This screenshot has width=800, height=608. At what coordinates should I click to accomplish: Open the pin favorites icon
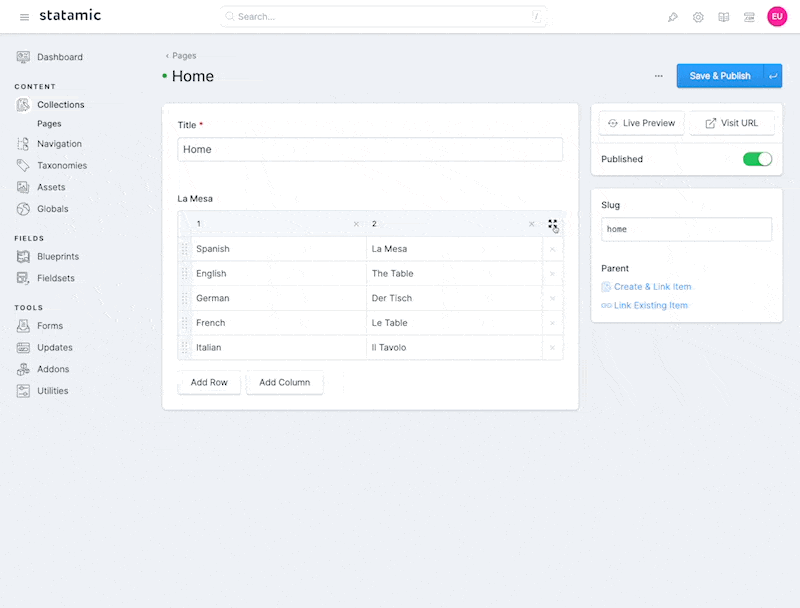pyautogui.click(x=672, y=17)
